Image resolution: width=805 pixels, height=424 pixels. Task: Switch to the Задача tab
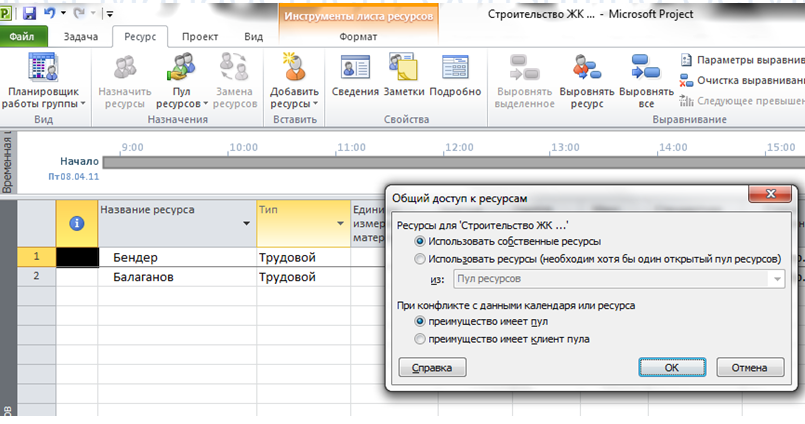pyautogui.click(x=81, y=36)
